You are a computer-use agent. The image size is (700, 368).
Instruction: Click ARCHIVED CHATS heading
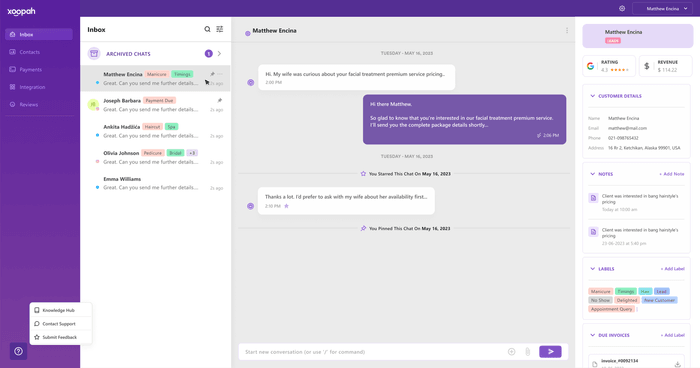pos(128,54)
